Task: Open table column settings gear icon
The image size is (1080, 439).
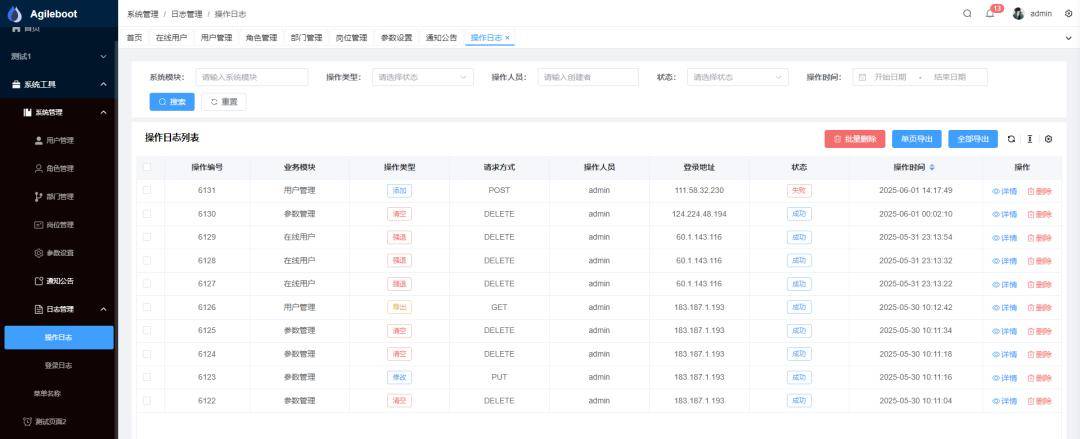Action: point(1048,139)
